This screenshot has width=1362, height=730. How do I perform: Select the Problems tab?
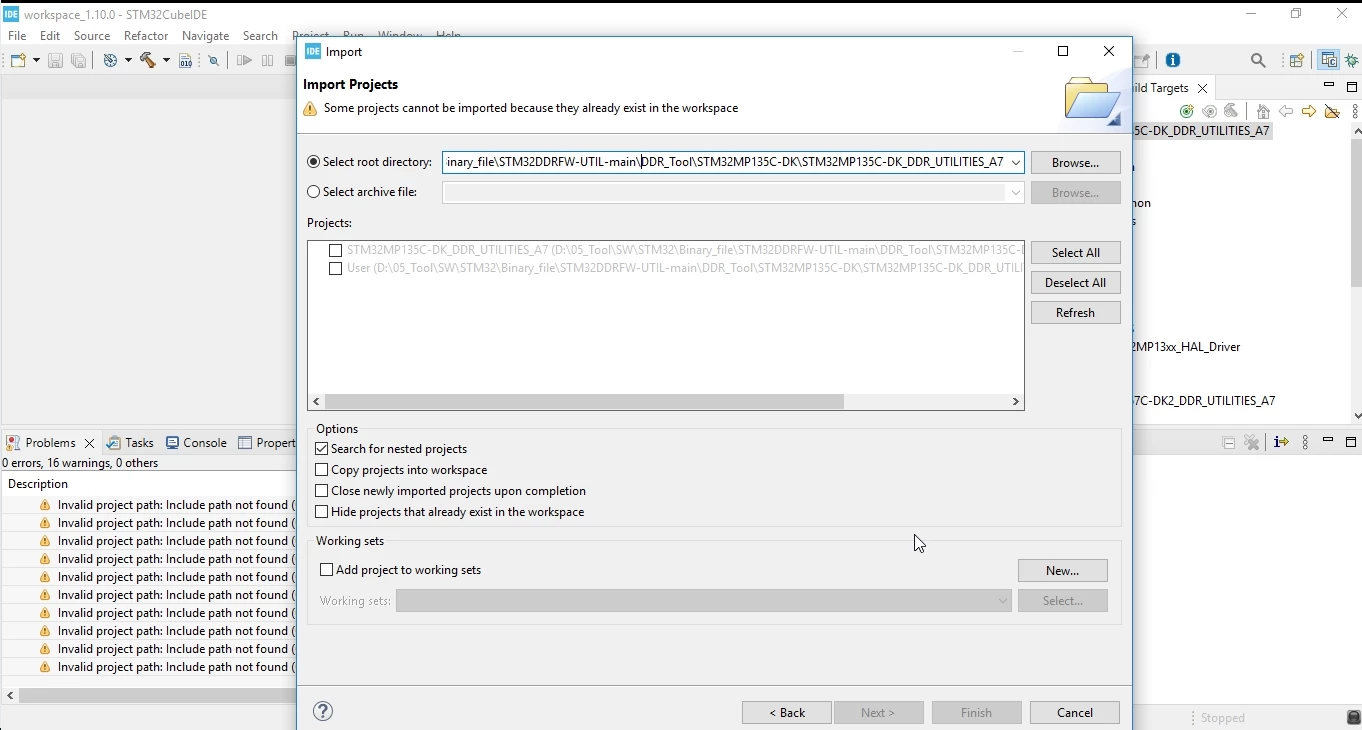(50, 443)
